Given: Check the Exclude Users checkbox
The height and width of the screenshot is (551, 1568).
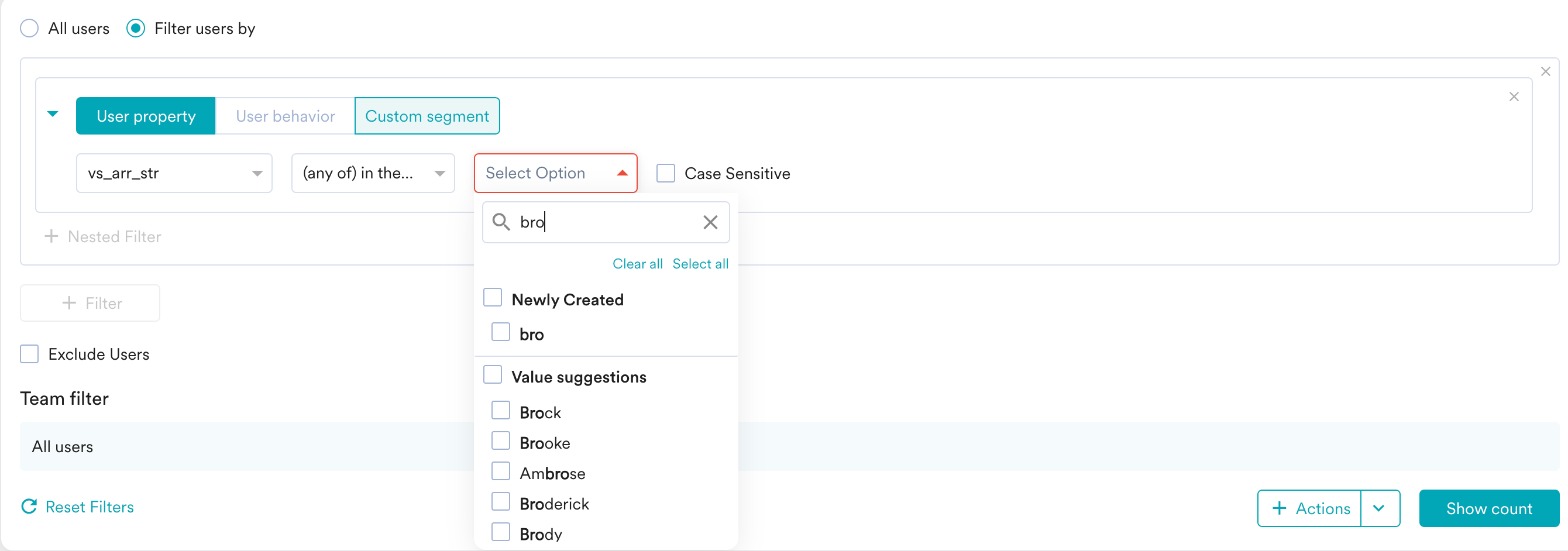Looking at the screenshot, I should point(29,354).
